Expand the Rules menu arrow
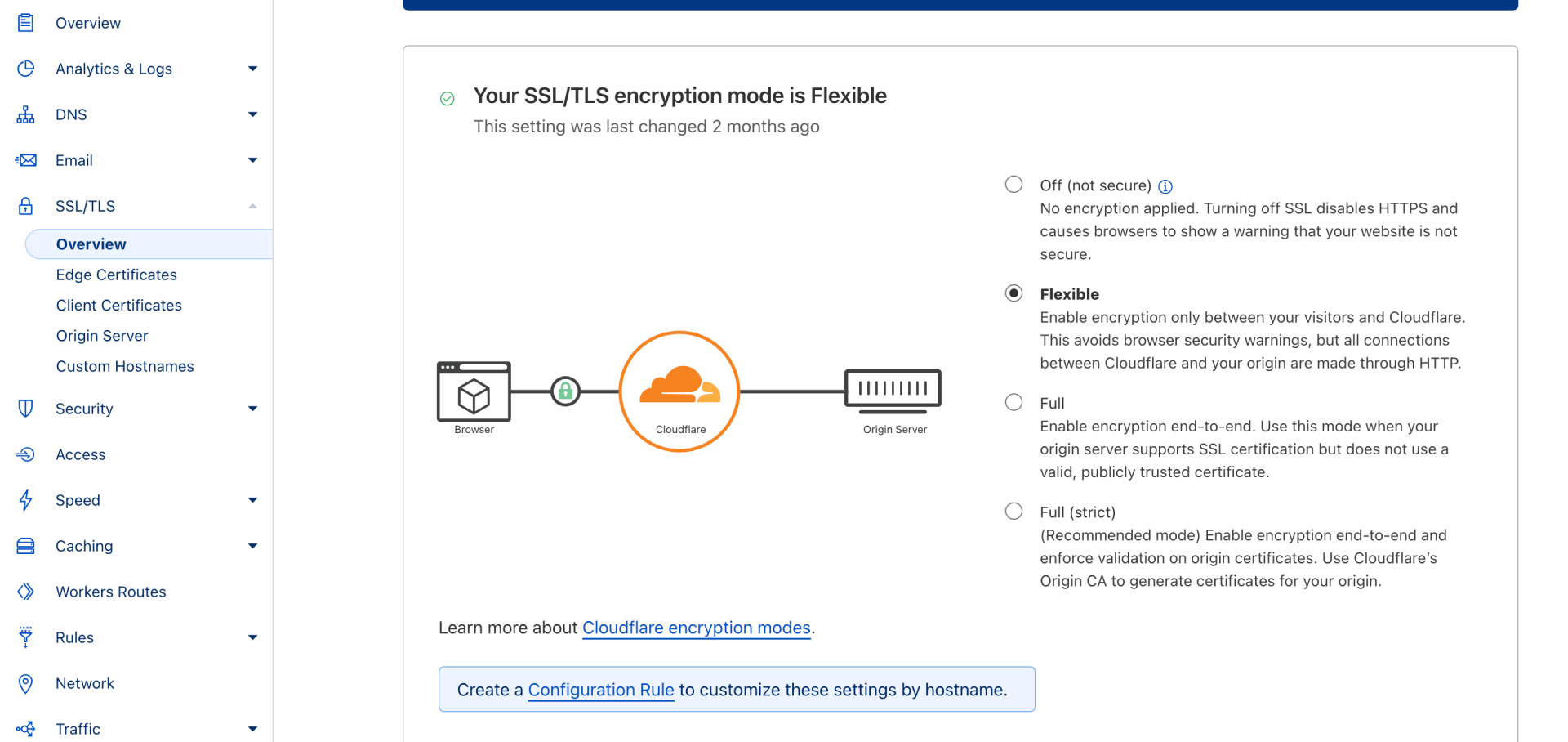The width and height of the screenshot is (1568, 742). point(252,637)
